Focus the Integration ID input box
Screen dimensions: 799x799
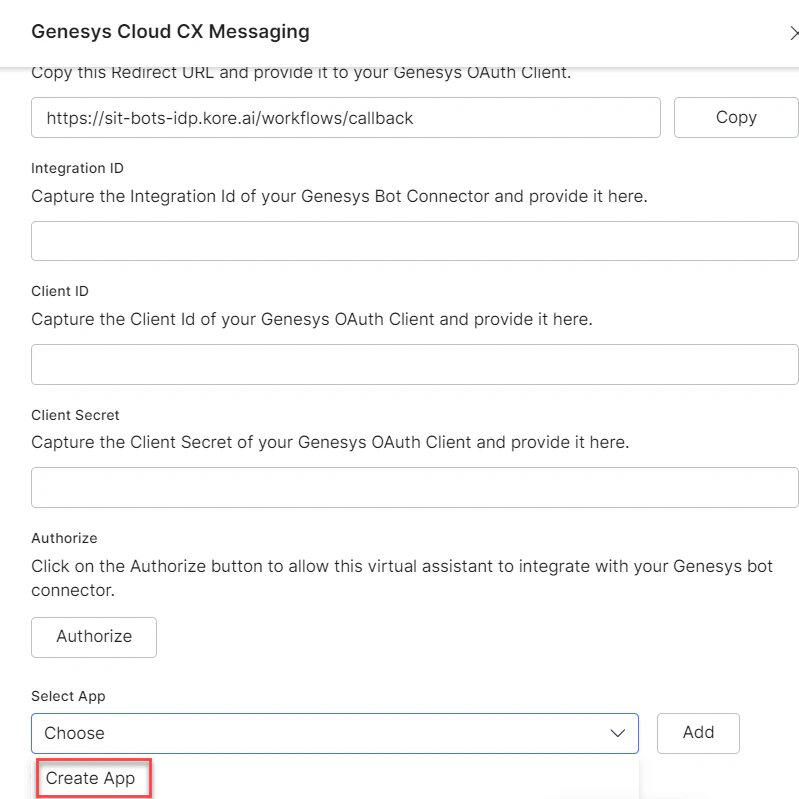click(x=414, y=241)
